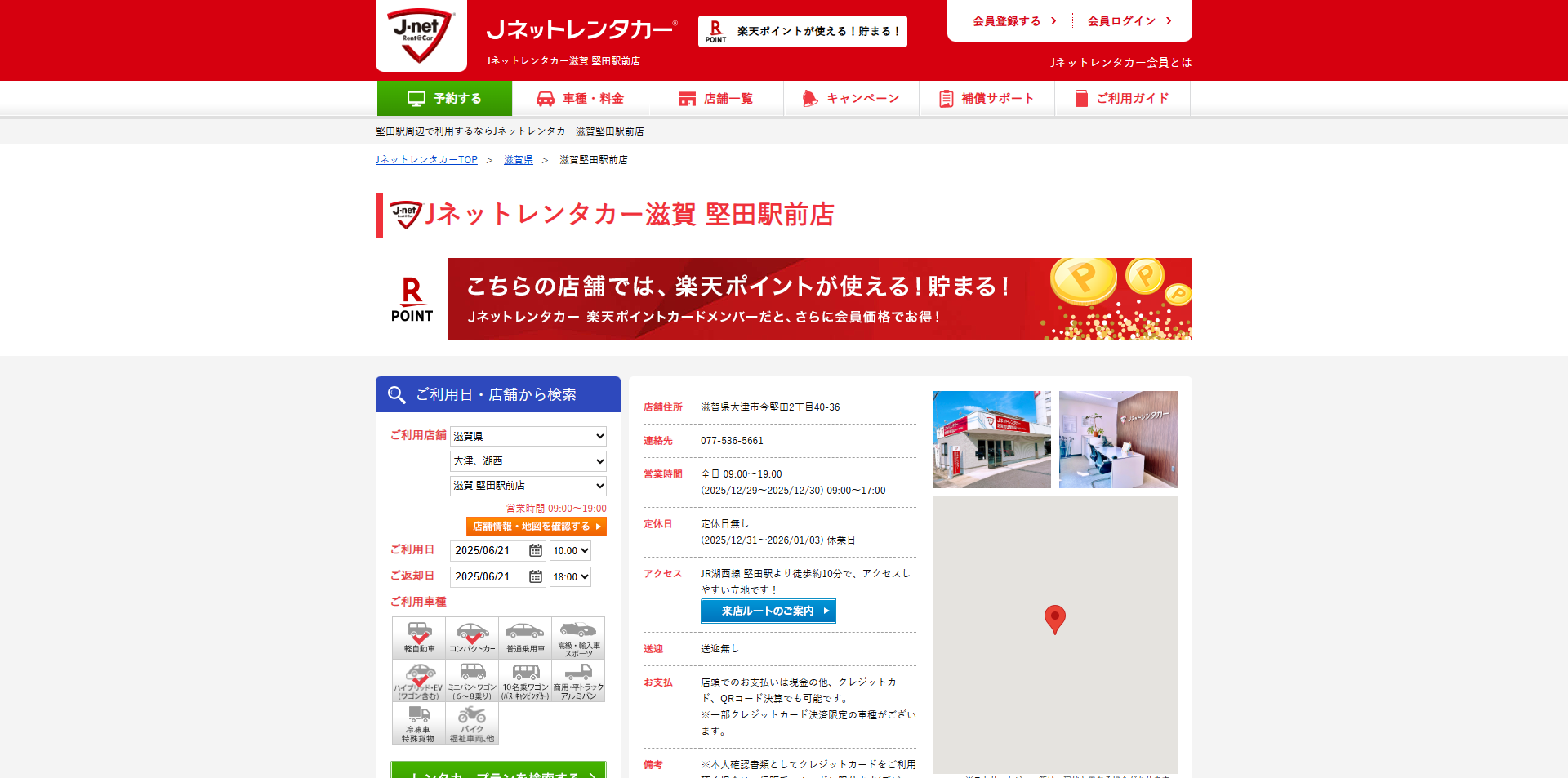Image resolution: width=1568 pixels, height=778 pixels.
Task: Open calendar icon for ご返却日
Action: [536, 577]
